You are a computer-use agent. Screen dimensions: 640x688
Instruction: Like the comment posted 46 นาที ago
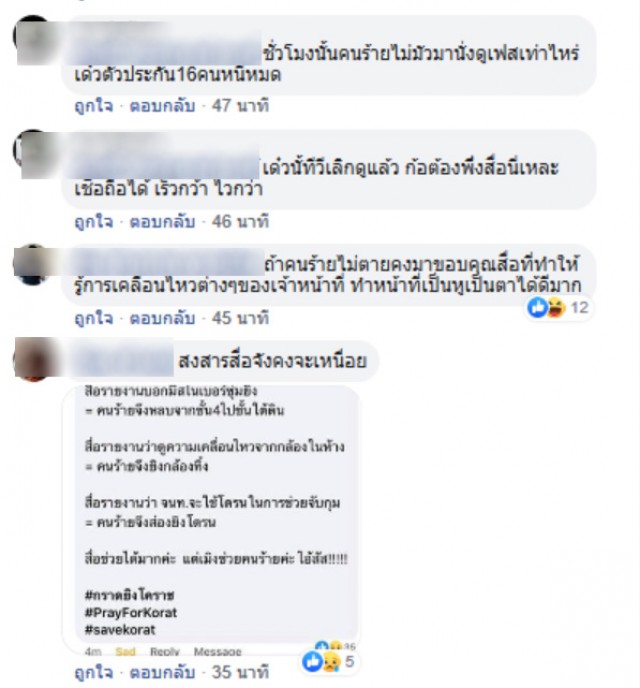pos(93,222)
